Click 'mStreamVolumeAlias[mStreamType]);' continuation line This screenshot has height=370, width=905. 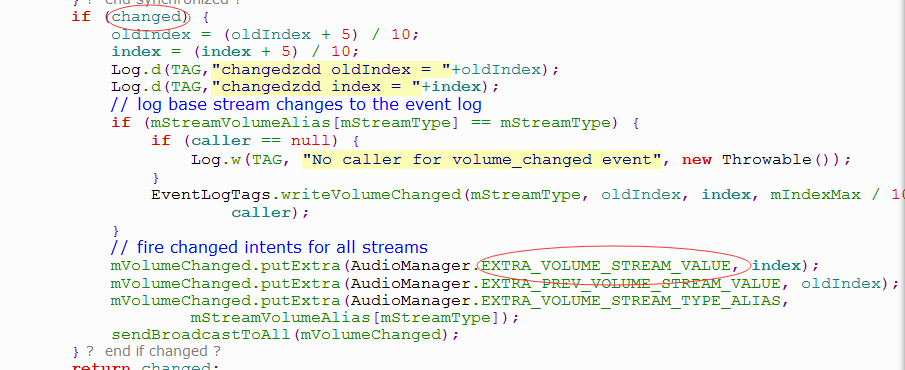click(x=355, y=319)
